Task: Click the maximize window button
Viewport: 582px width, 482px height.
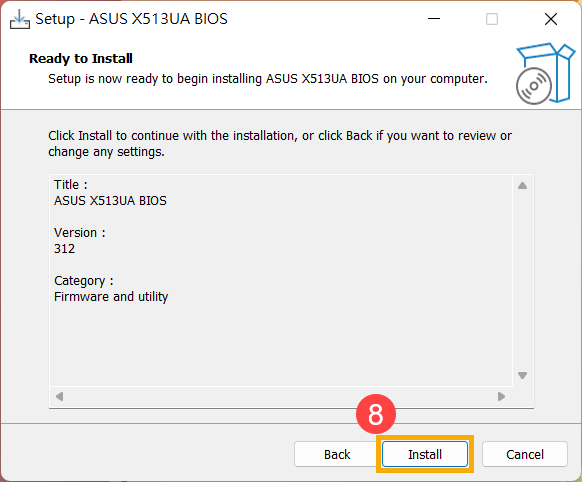Action: point(492,19)
